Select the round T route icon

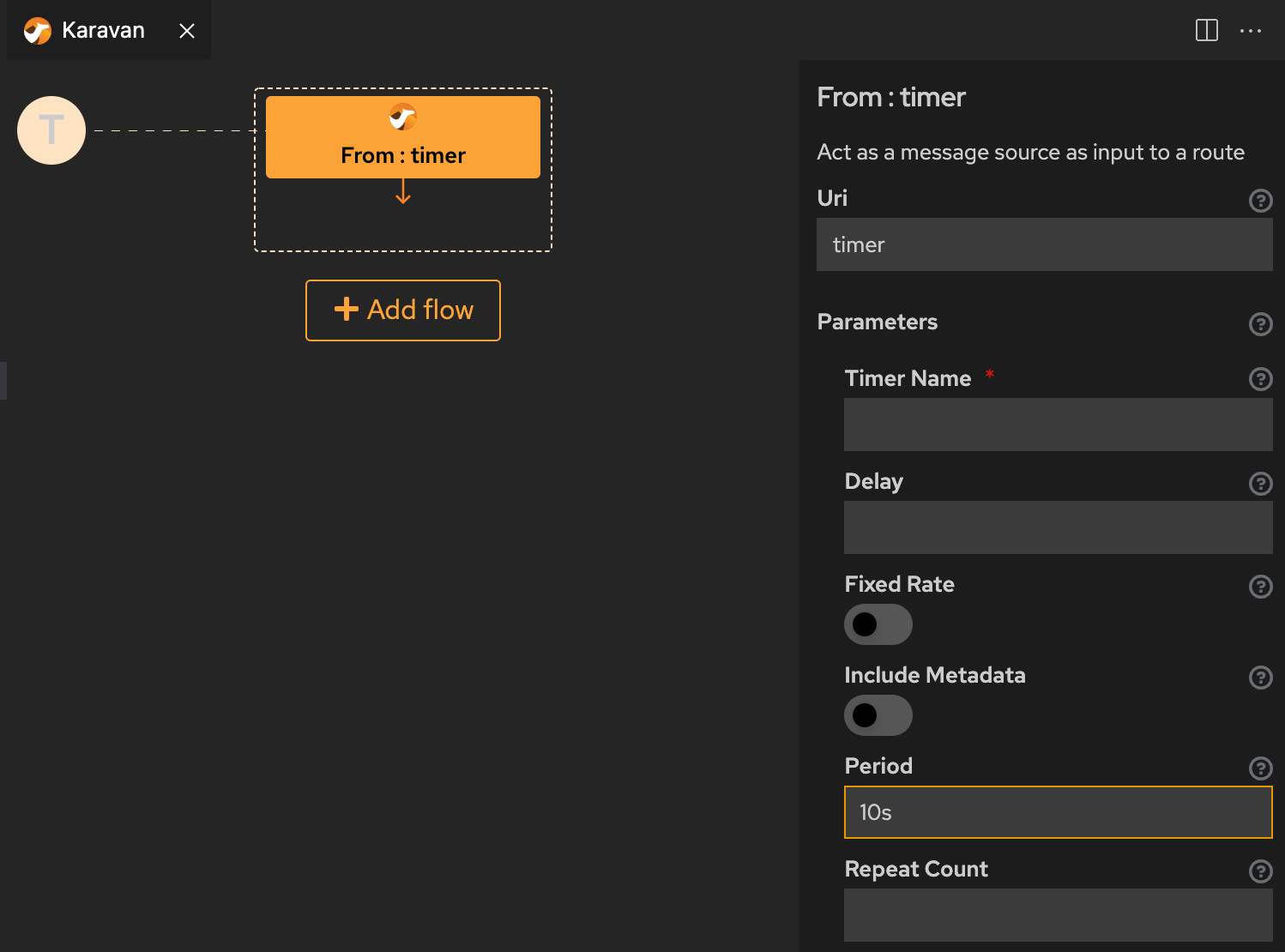point(51,130)
